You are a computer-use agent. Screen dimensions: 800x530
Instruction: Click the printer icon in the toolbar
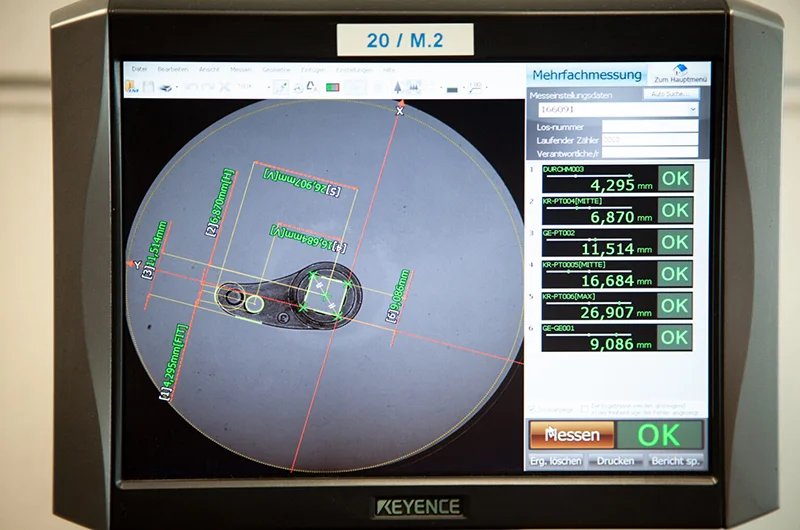165,87
